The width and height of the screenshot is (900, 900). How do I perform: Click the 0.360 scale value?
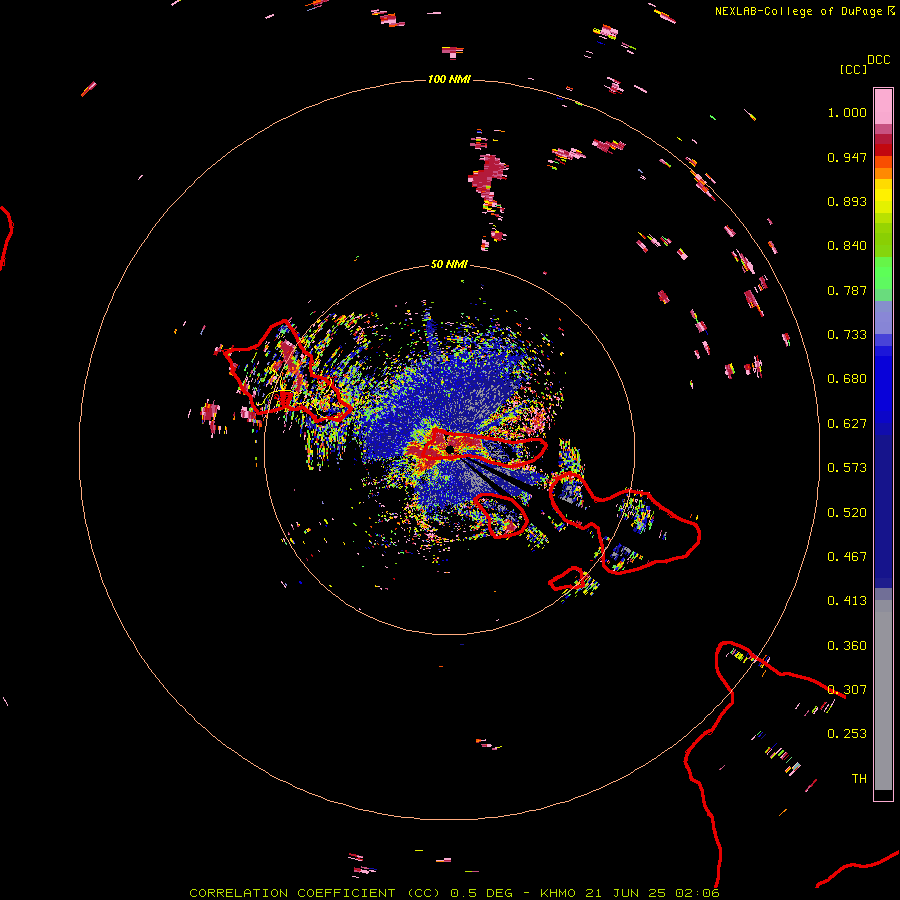[x=847, y=646]
